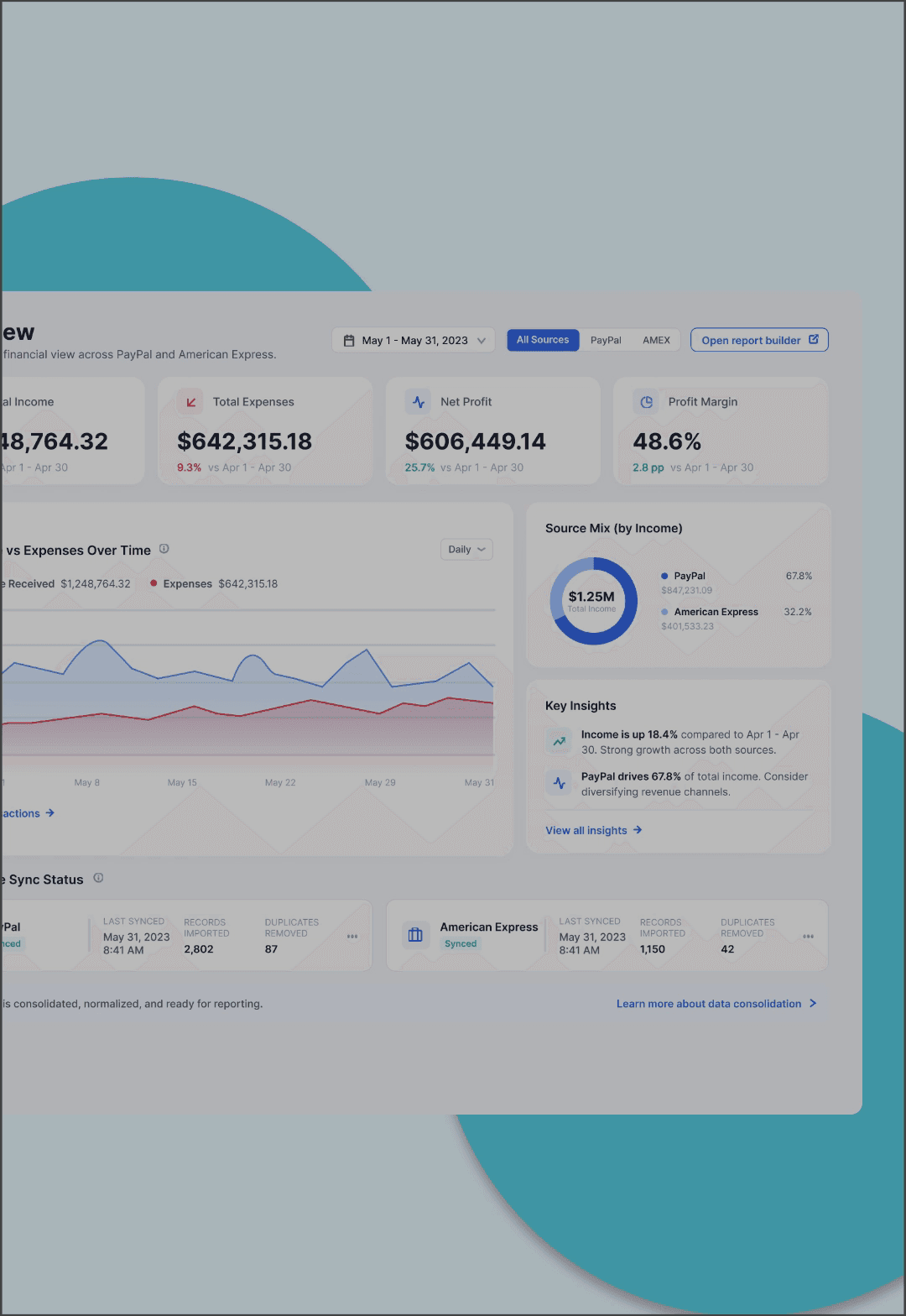Click the 2.8 pp margin change figure
The image size is (906, 1316).
pyautogui.click(x=648, y=467)
